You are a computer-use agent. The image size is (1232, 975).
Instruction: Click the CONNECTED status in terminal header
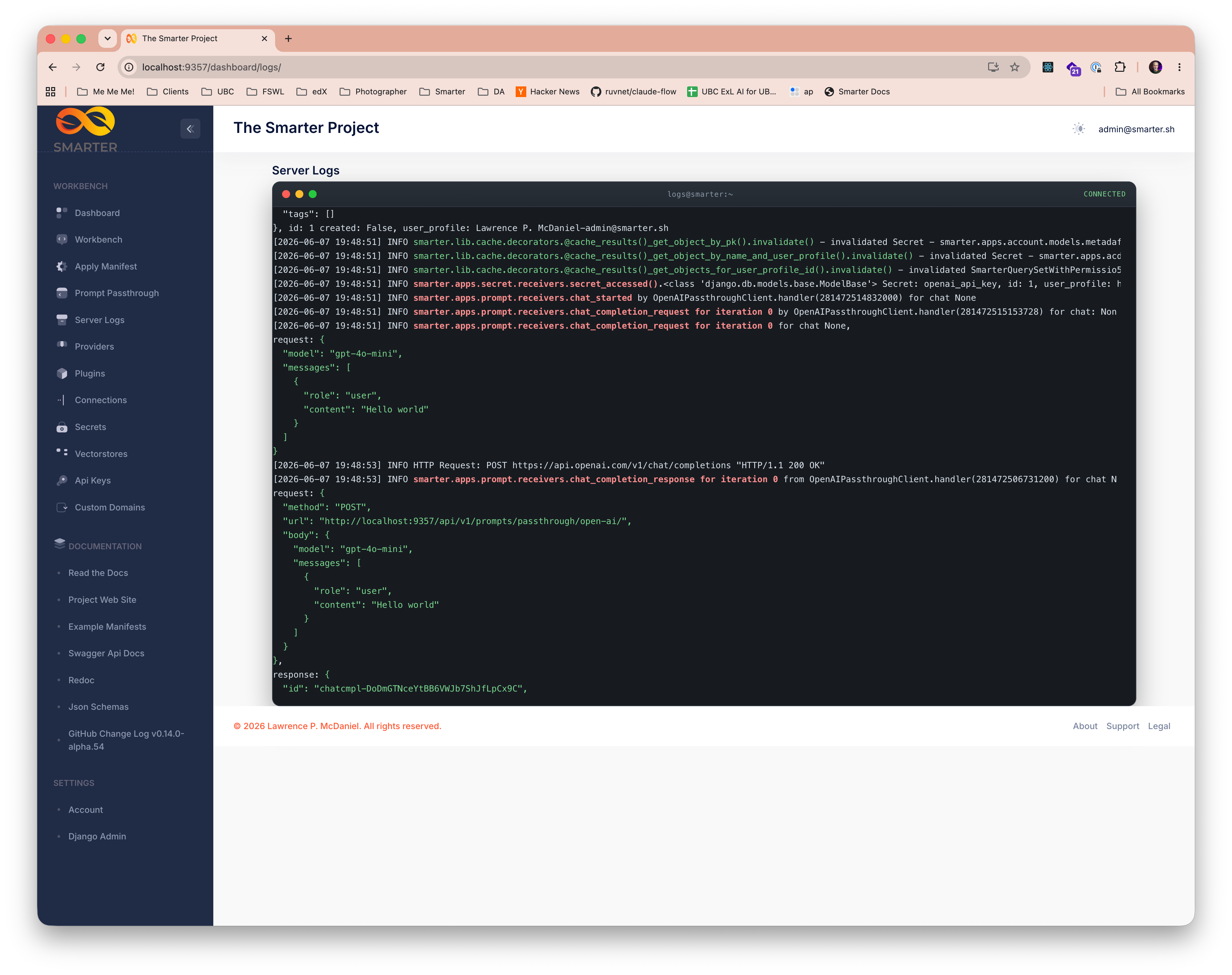(x=1104, y=194)
